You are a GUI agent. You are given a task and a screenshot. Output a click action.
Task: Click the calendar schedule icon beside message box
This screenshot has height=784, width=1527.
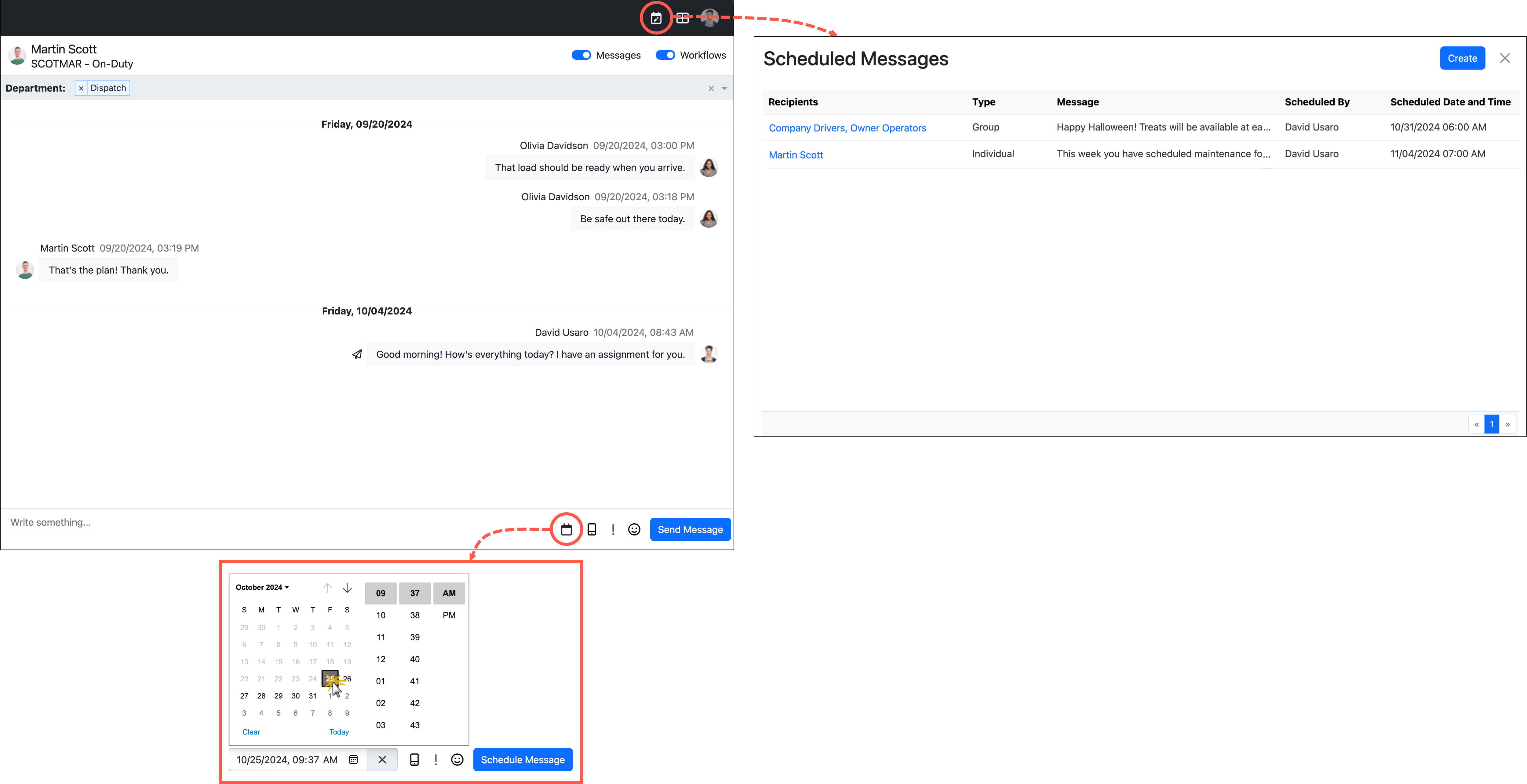tap(566, 529)
